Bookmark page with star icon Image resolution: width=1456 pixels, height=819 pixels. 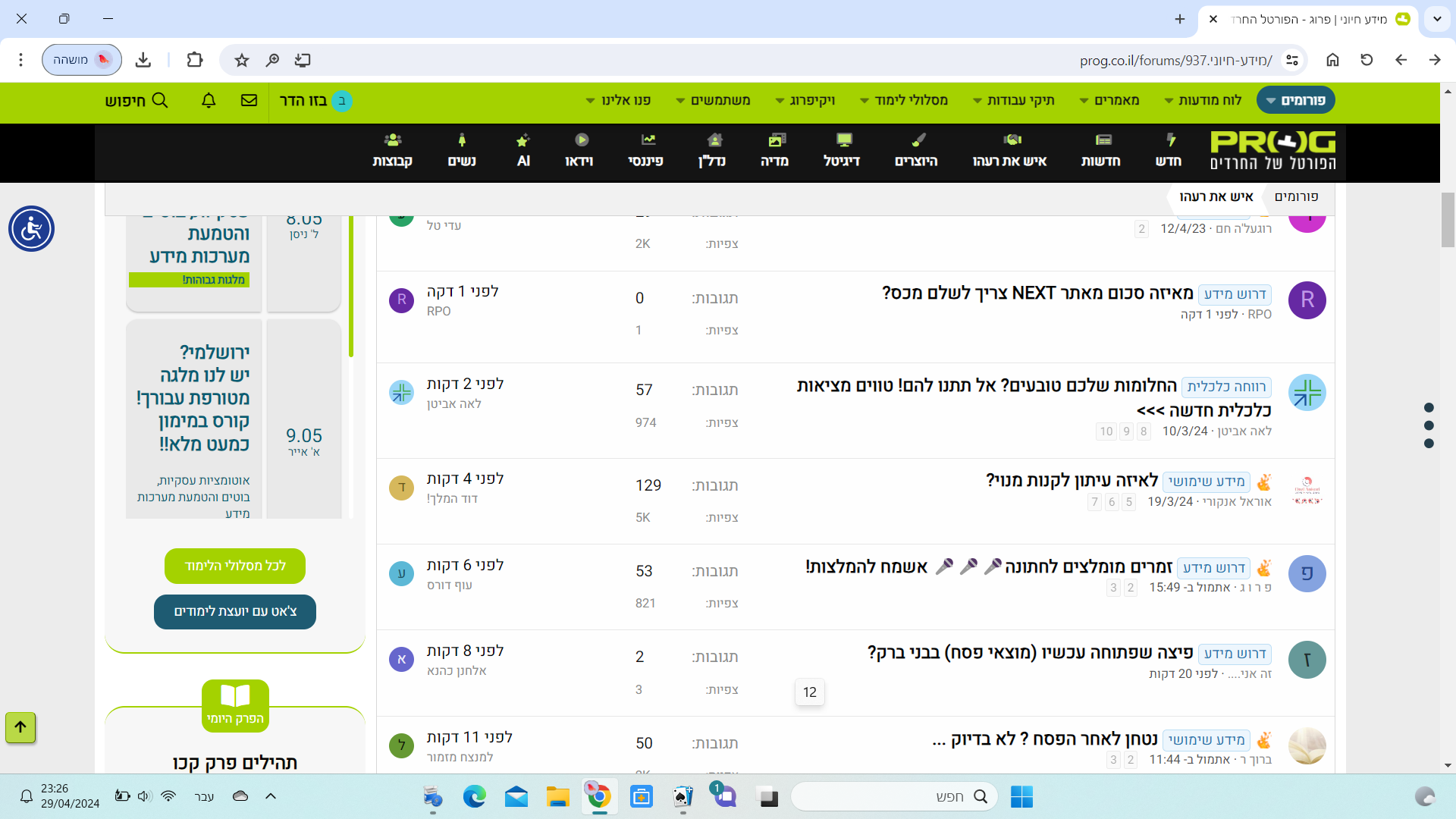pyautogui.click(x=241, y=60)
